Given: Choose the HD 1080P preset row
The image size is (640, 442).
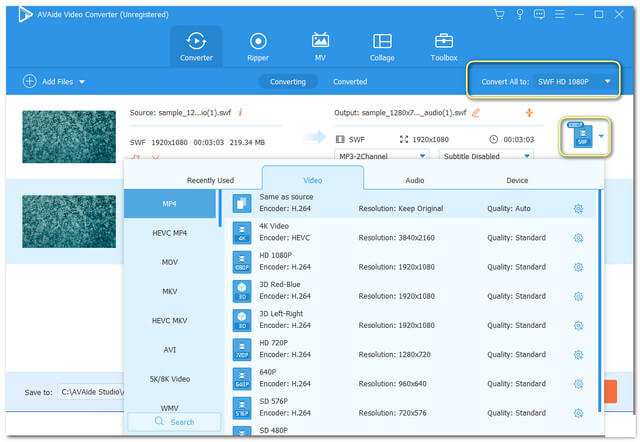Looking at the screenshot, I should coord(409,261).
